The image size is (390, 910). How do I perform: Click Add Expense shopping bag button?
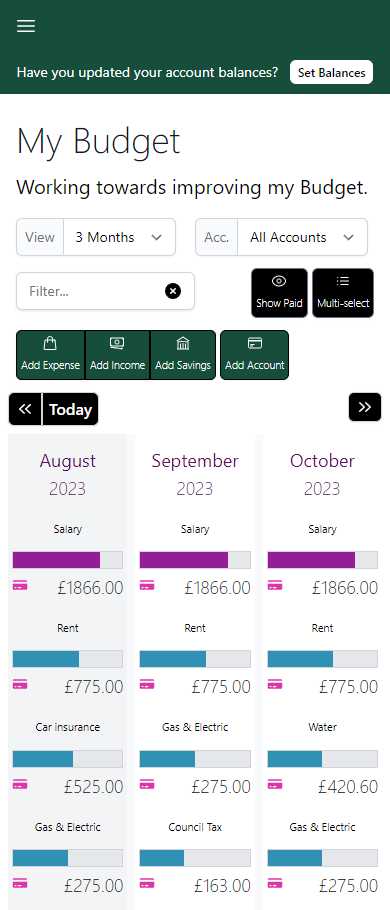tap(50, 355)
